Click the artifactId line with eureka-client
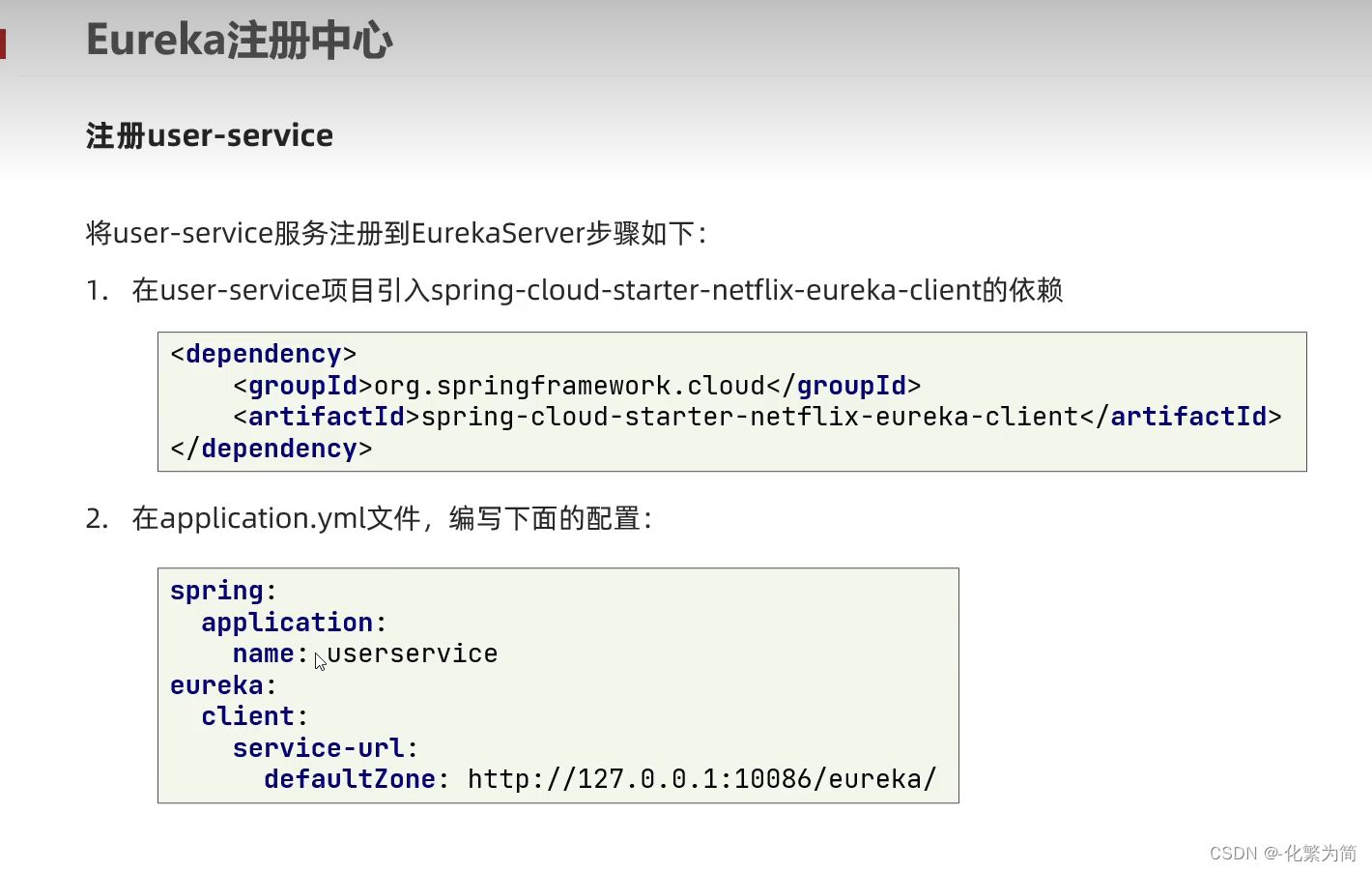Viewport: 1372px width, 871px height. 757,417
